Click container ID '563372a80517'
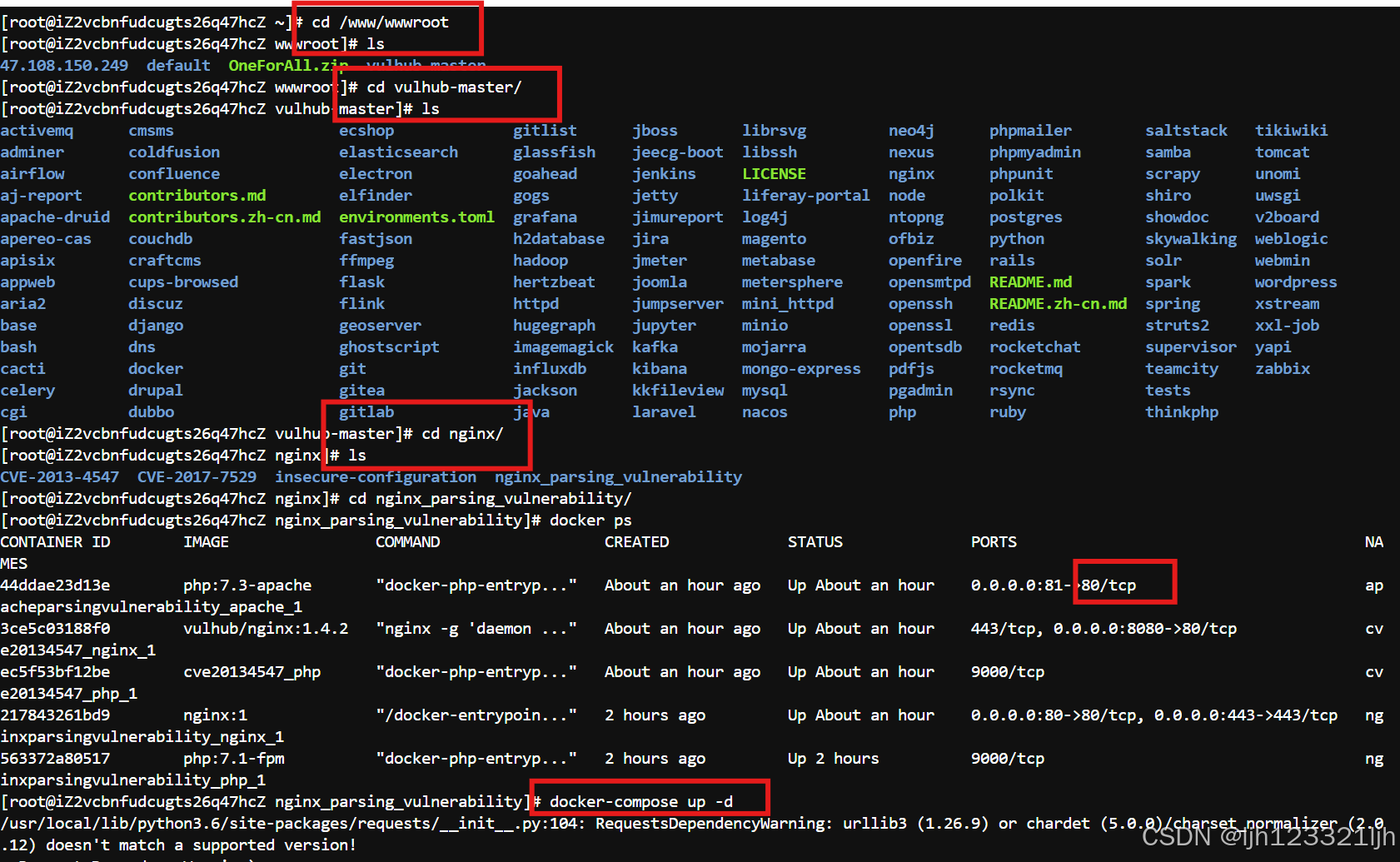1400x862 pixels. (x=55, y=759)
